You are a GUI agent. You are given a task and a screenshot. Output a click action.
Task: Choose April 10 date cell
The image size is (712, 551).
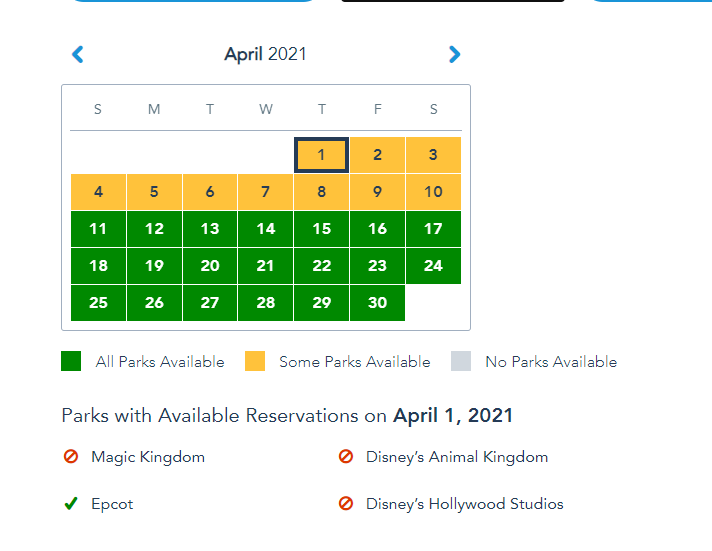(x=433, y=192)
